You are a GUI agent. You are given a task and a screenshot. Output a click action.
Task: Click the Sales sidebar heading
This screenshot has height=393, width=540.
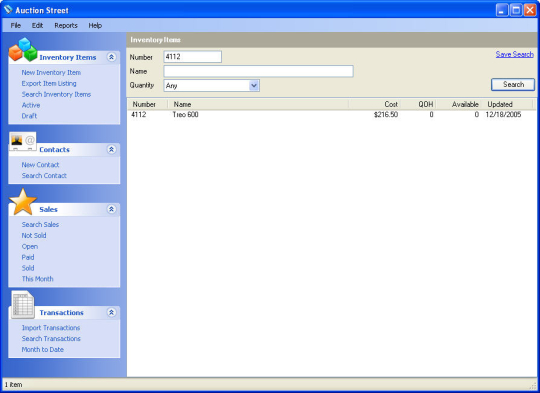point(48,209)
